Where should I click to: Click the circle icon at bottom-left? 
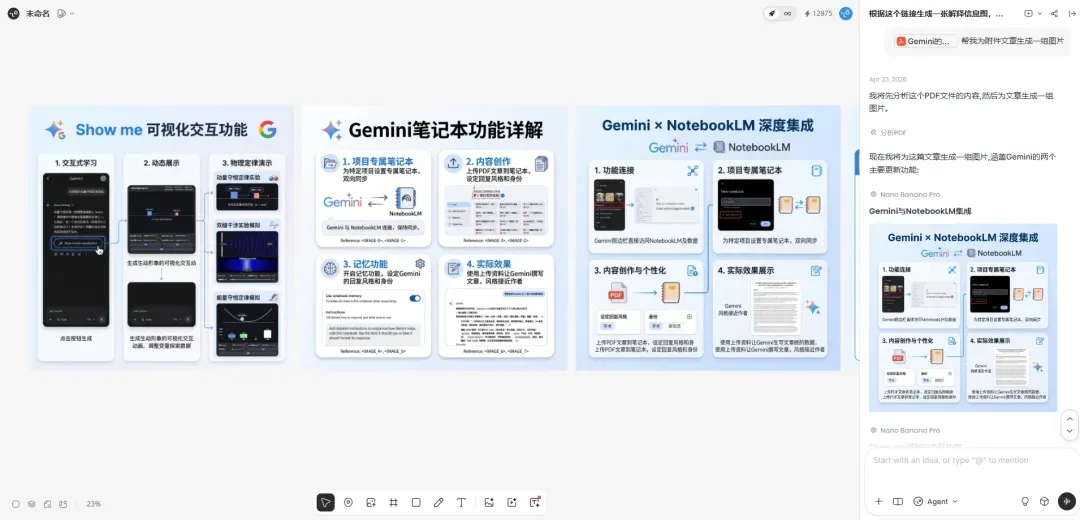tap(16, 504)
